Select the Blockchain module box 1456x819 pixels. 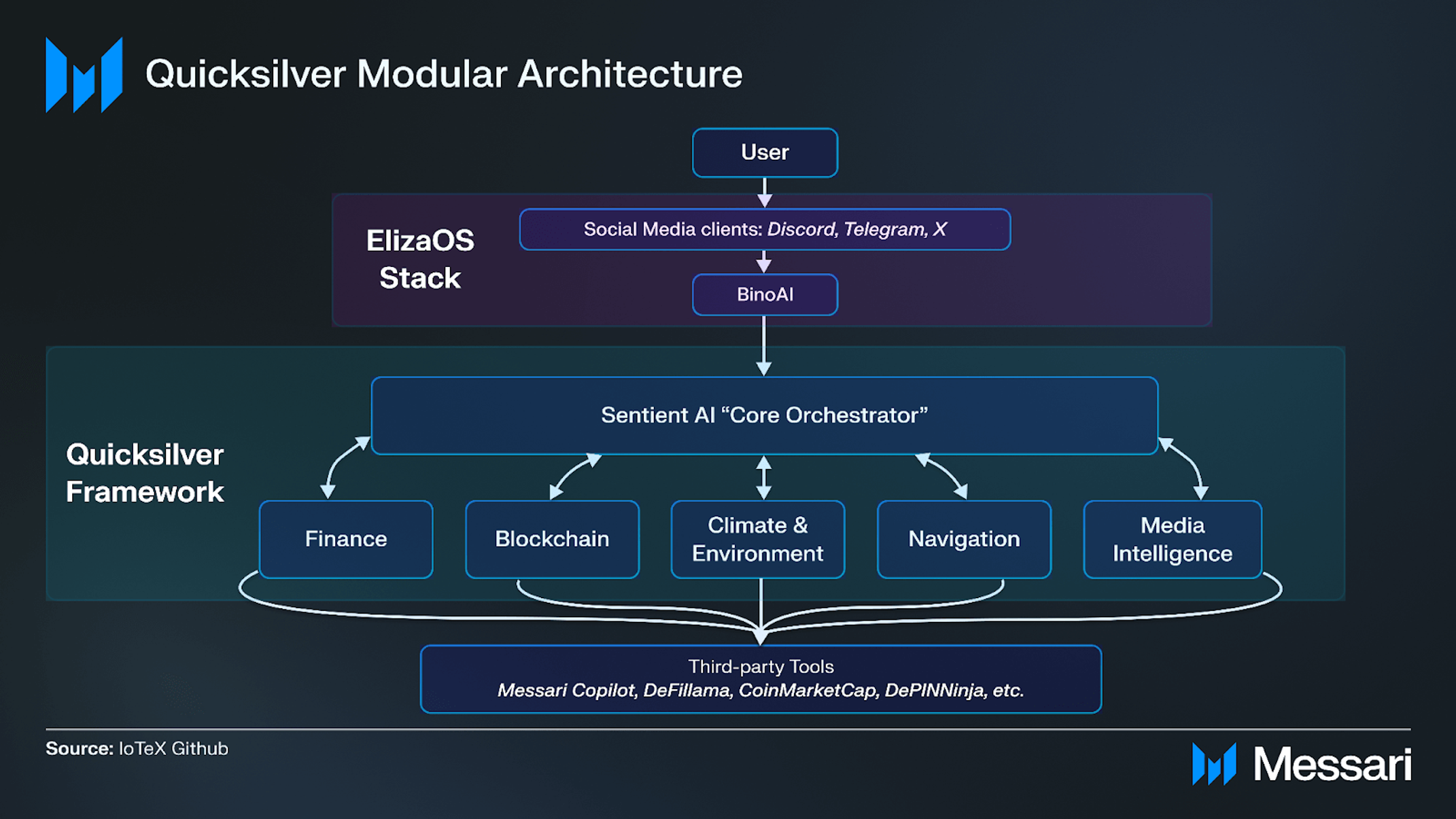[552, 540]
